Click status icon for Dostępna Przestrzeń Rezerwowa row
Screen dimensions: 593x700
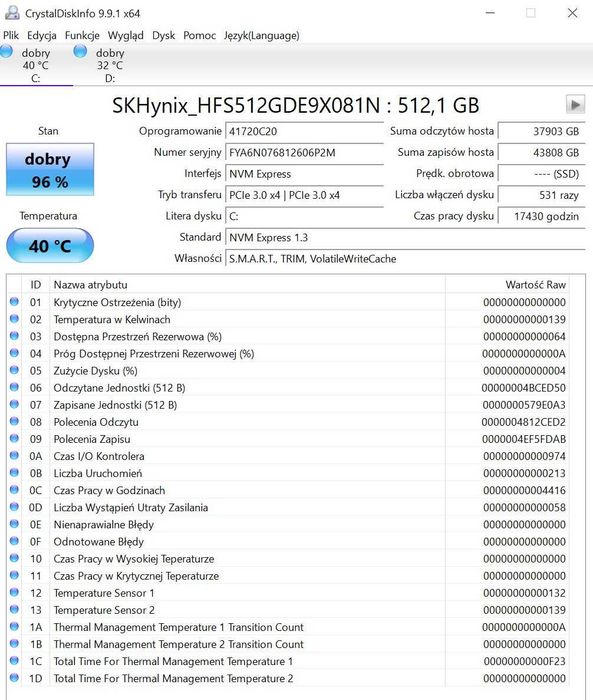click(x=14, y=336)
